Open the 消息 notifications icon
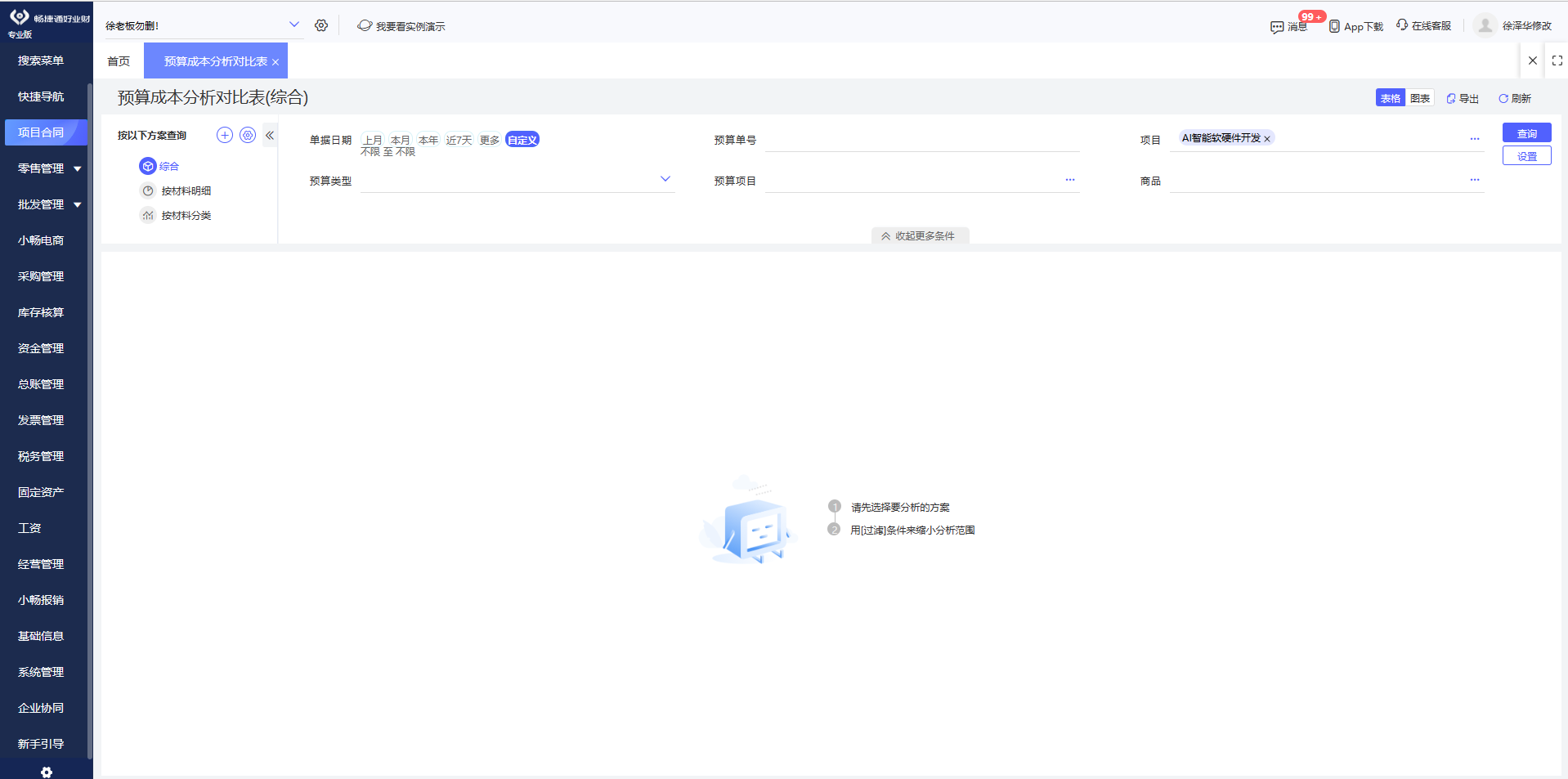 (1276, 26)
